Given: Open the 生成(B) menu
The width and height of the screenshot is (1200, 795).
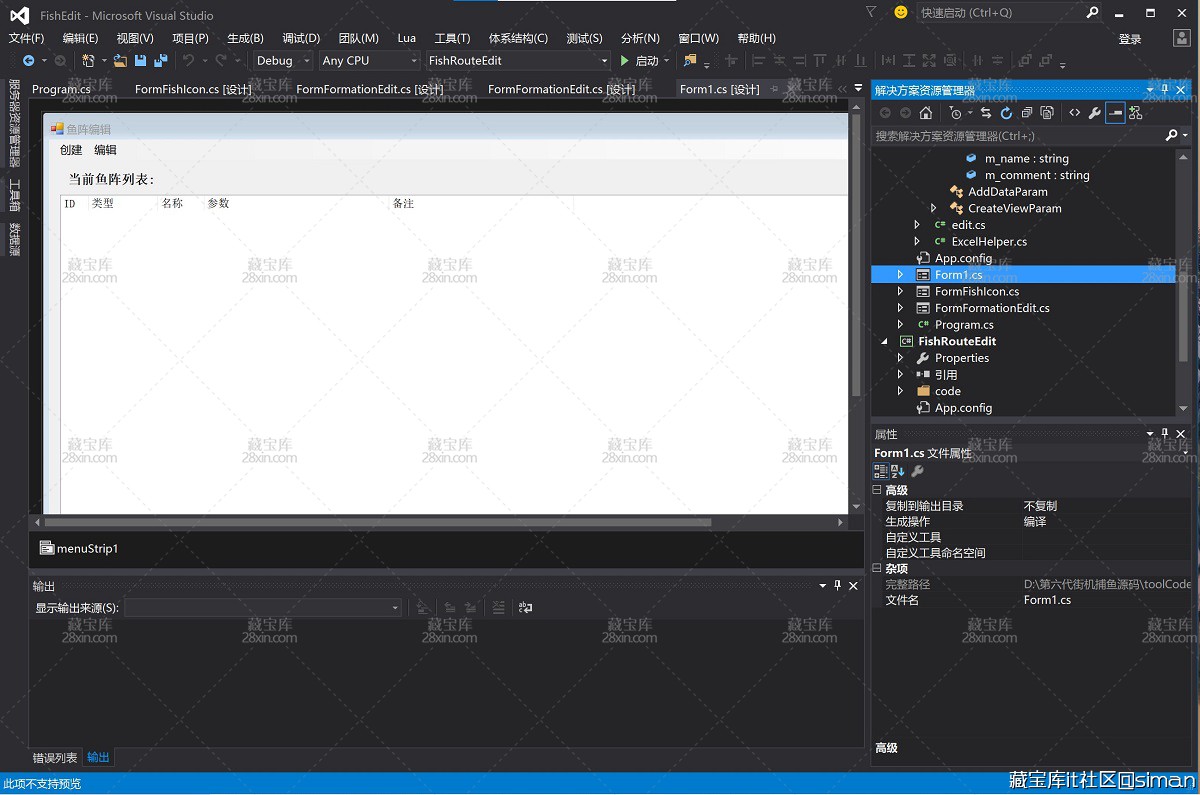Looking at the screenshot, I should [245, 38].
